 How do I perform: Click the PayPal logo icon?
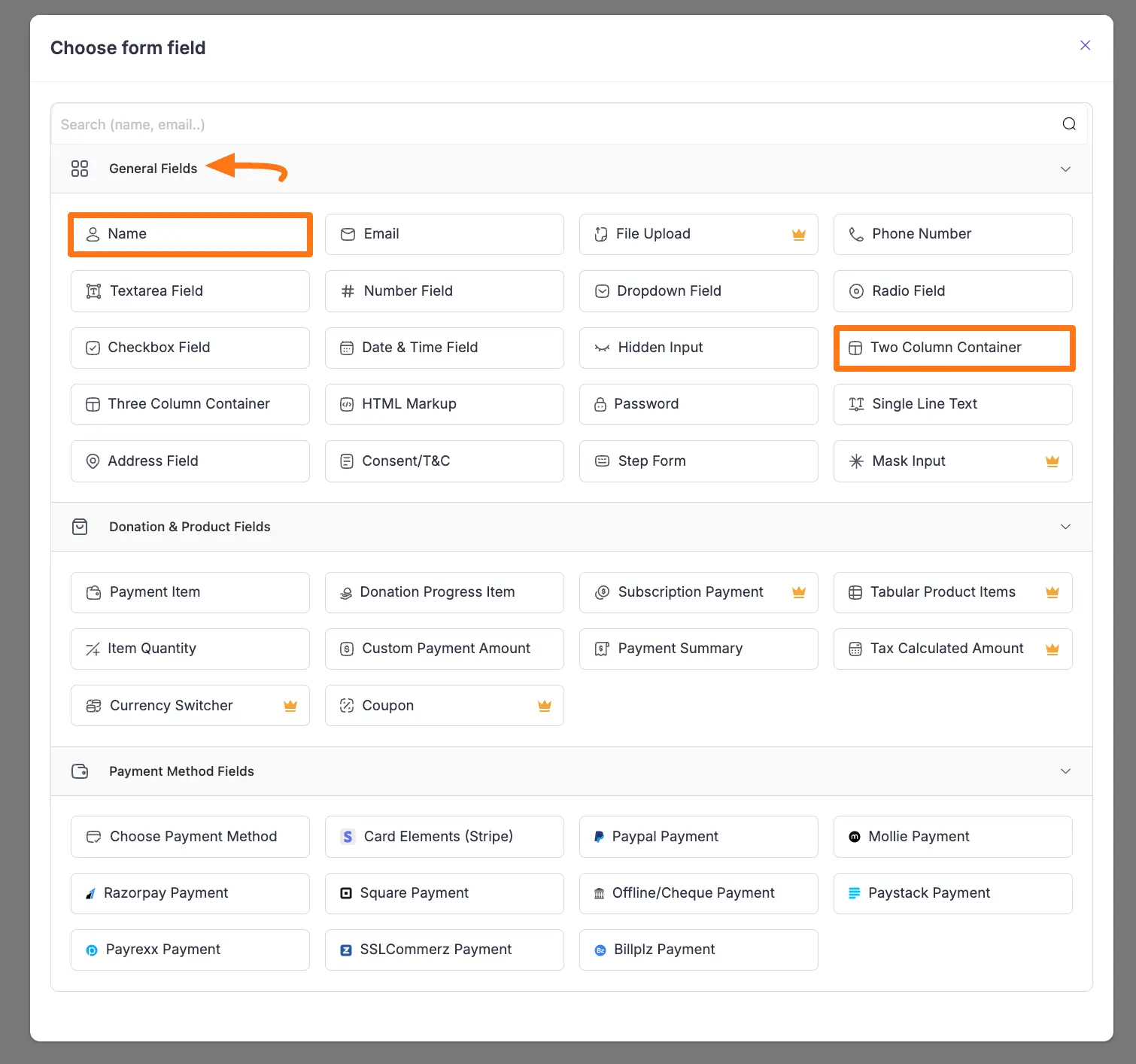pyautogui.click(x=599, y=837)
